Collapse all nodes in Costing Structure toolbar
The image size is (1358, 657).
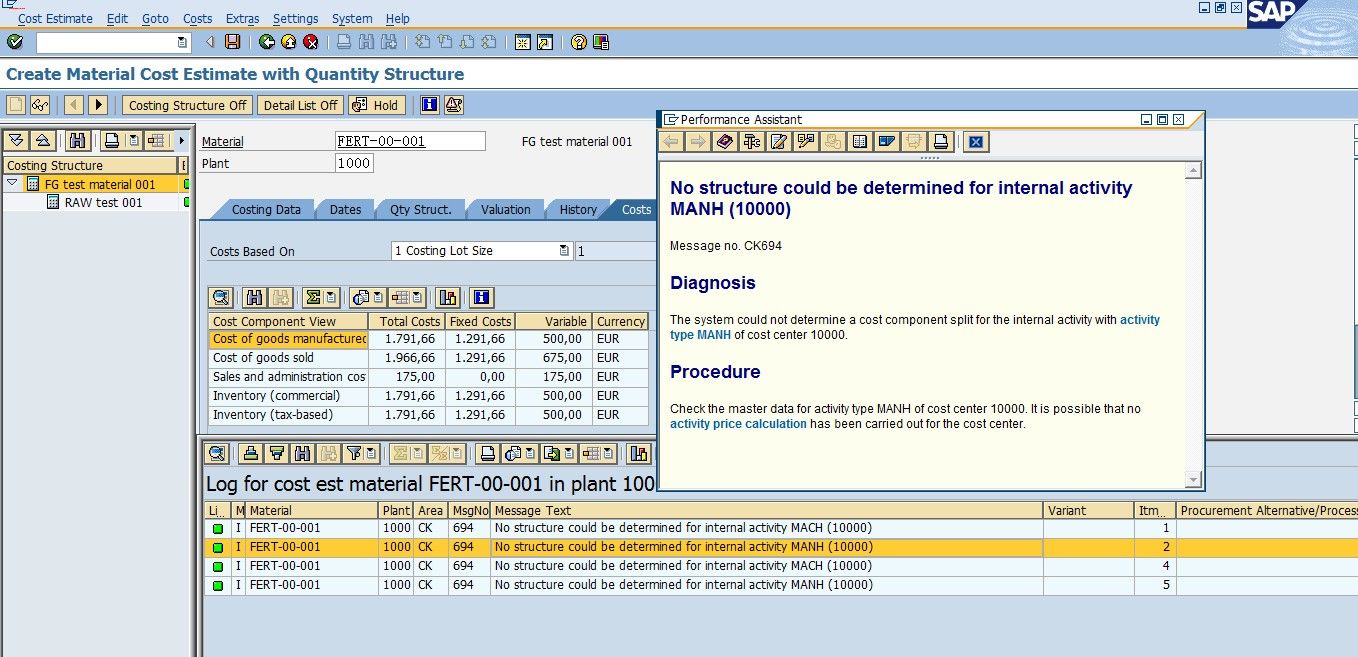click(42, 141)
